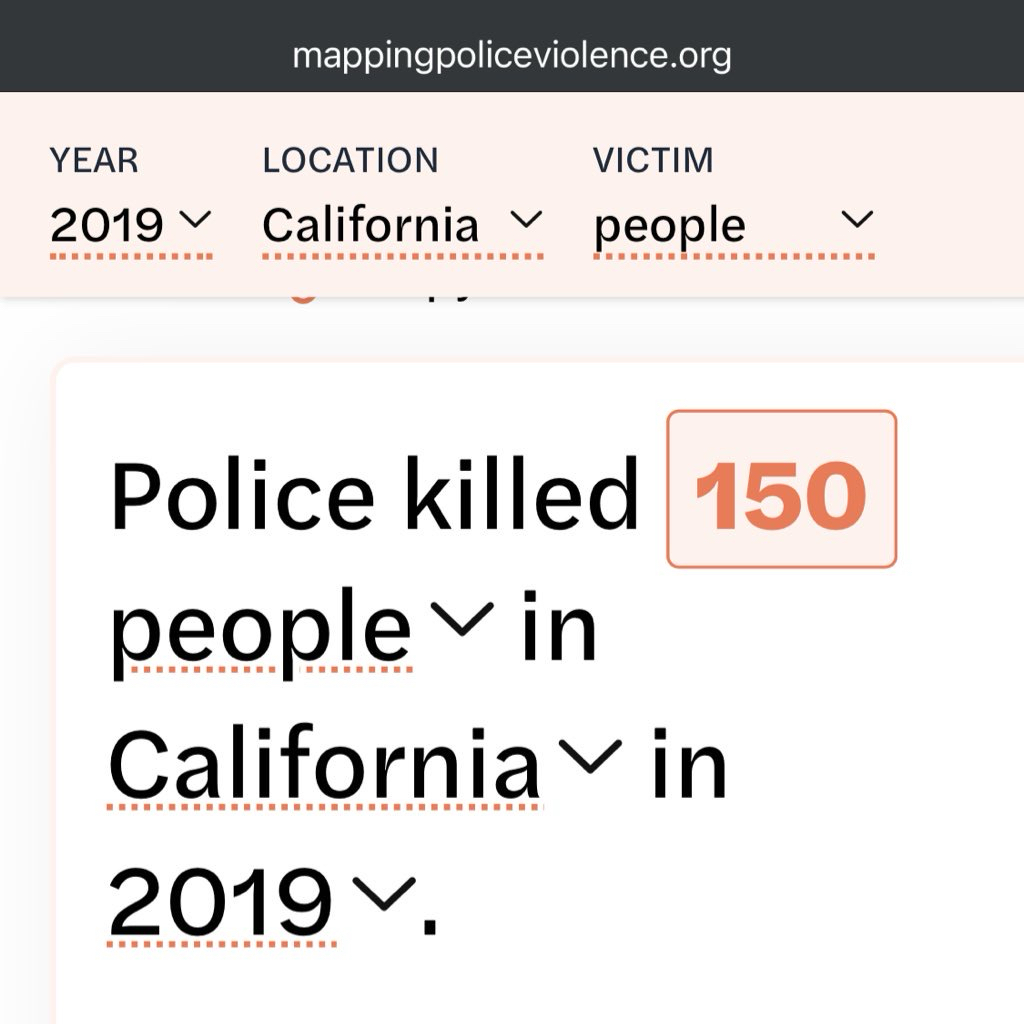Click the word "in" following headline "people"

click(x=558, y=628)
